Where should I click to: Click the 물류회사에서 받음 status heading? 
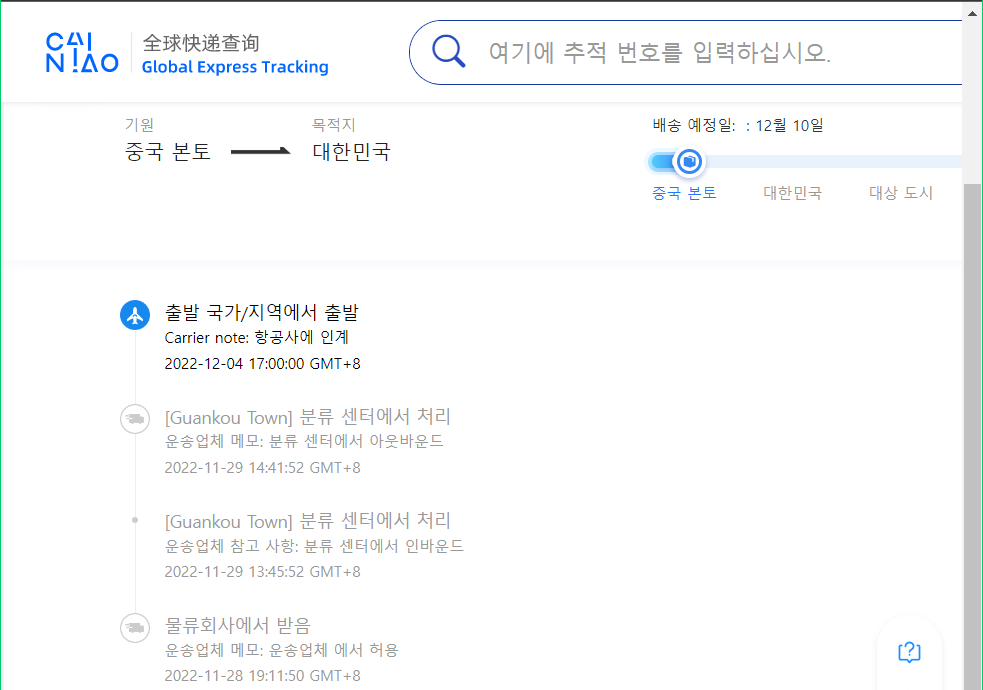pos(238,625)
